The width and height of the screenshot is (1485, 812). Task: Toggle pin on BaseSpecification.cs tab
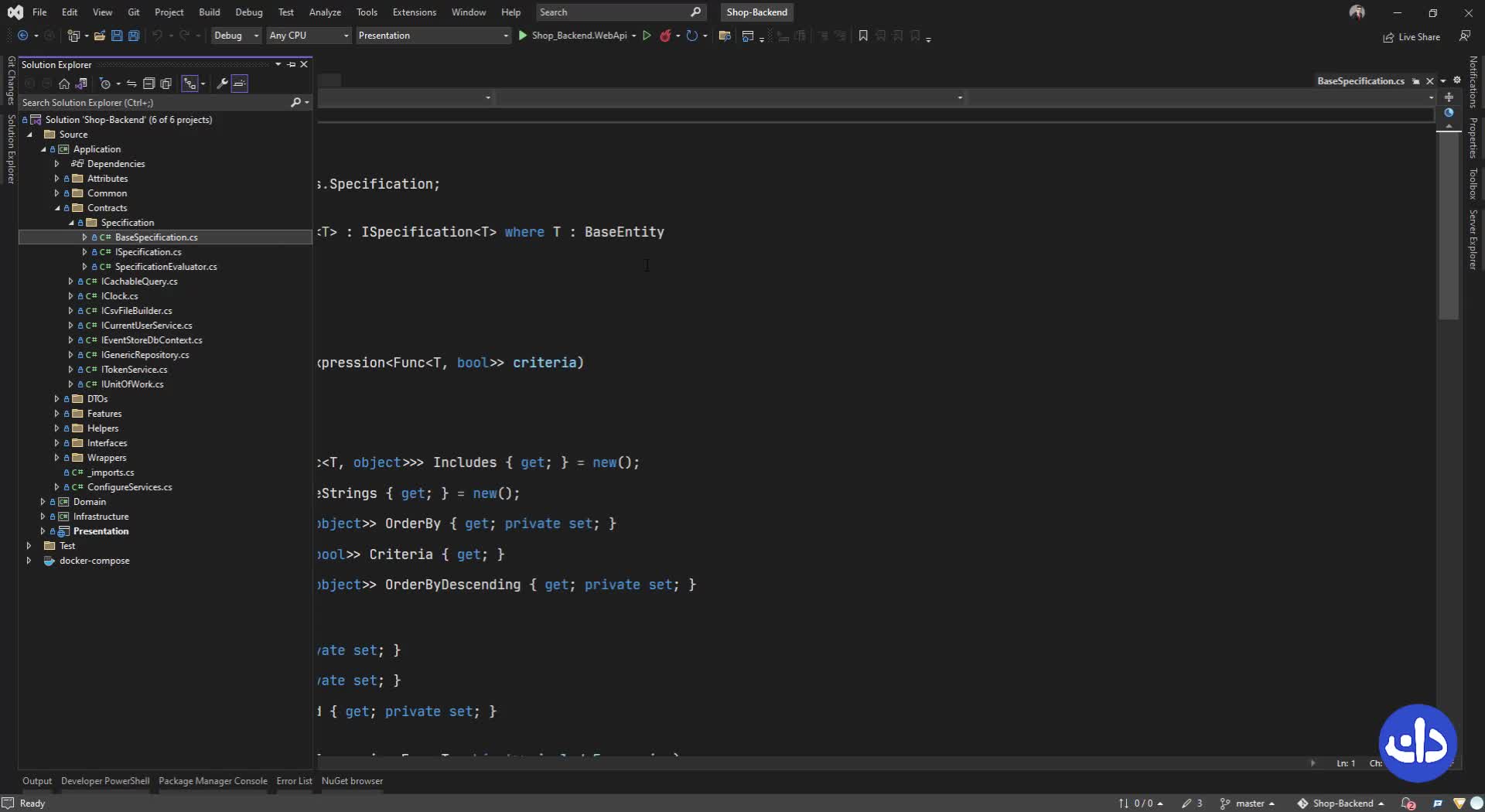(x=1416, y=81)
